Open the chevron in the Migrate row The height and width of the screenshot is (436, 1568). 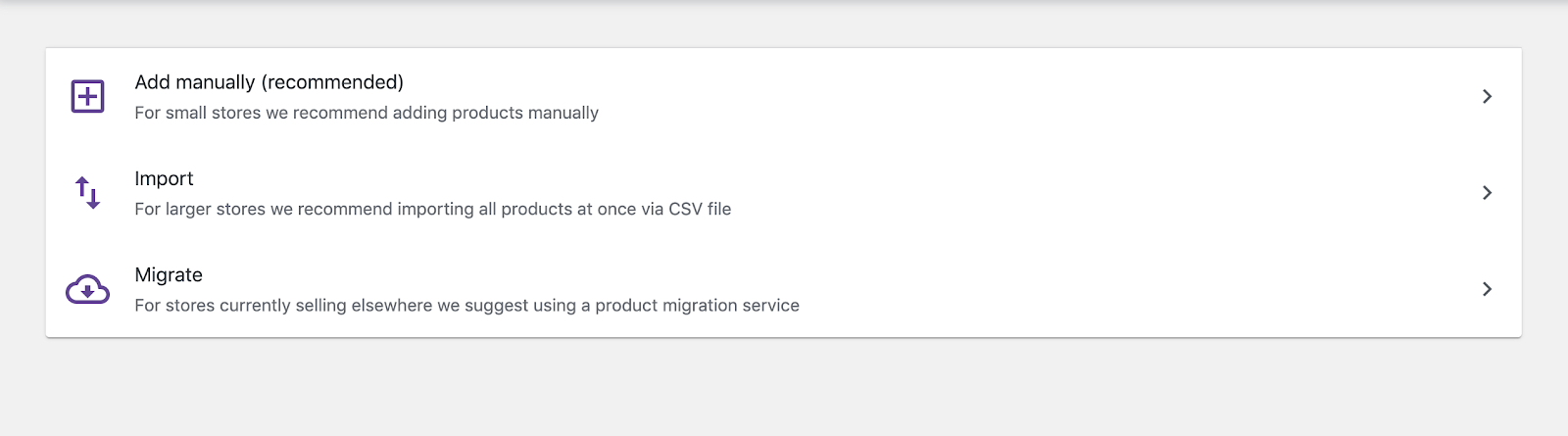pos(1487,289)
